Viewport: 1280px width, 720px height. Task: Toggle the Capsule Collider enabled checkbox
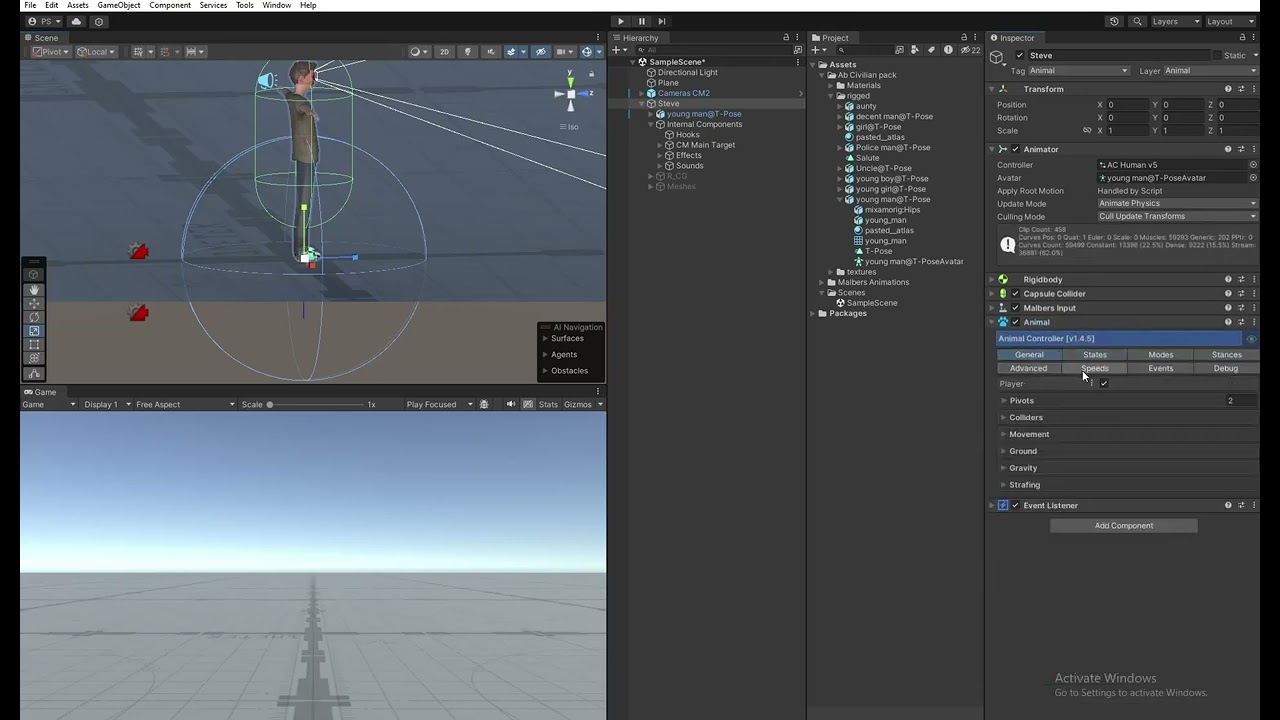(1015, 294)
